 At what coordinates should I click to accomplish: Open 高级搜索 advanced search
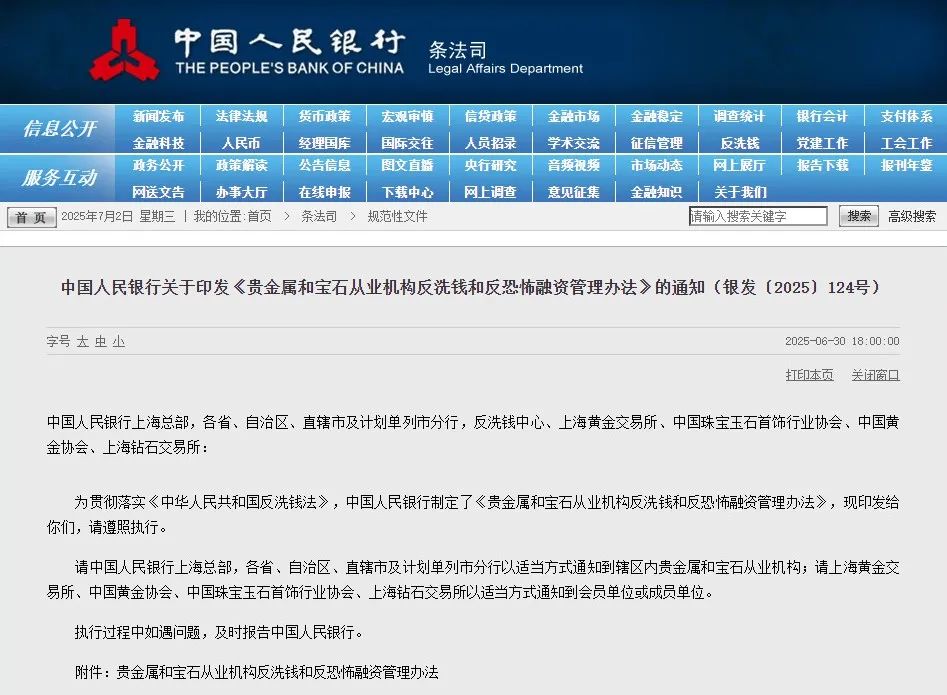pyautogui.click(x=911, y=216)
